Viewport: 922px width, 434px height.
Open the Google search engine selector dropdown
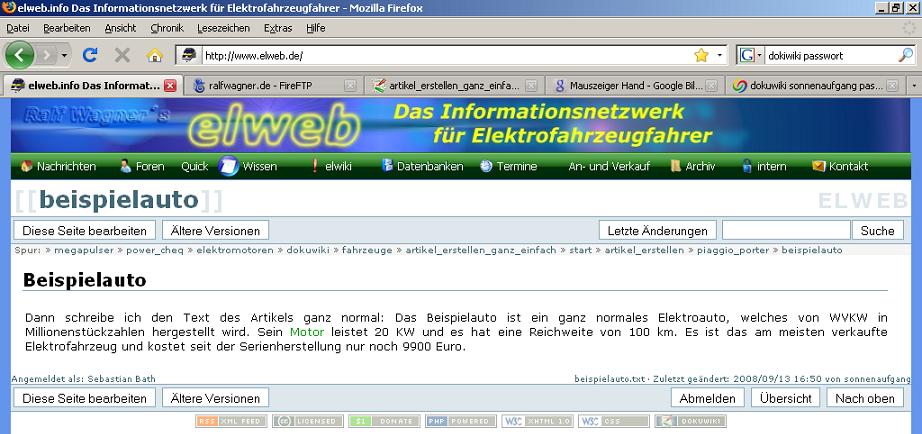point(750,55)
